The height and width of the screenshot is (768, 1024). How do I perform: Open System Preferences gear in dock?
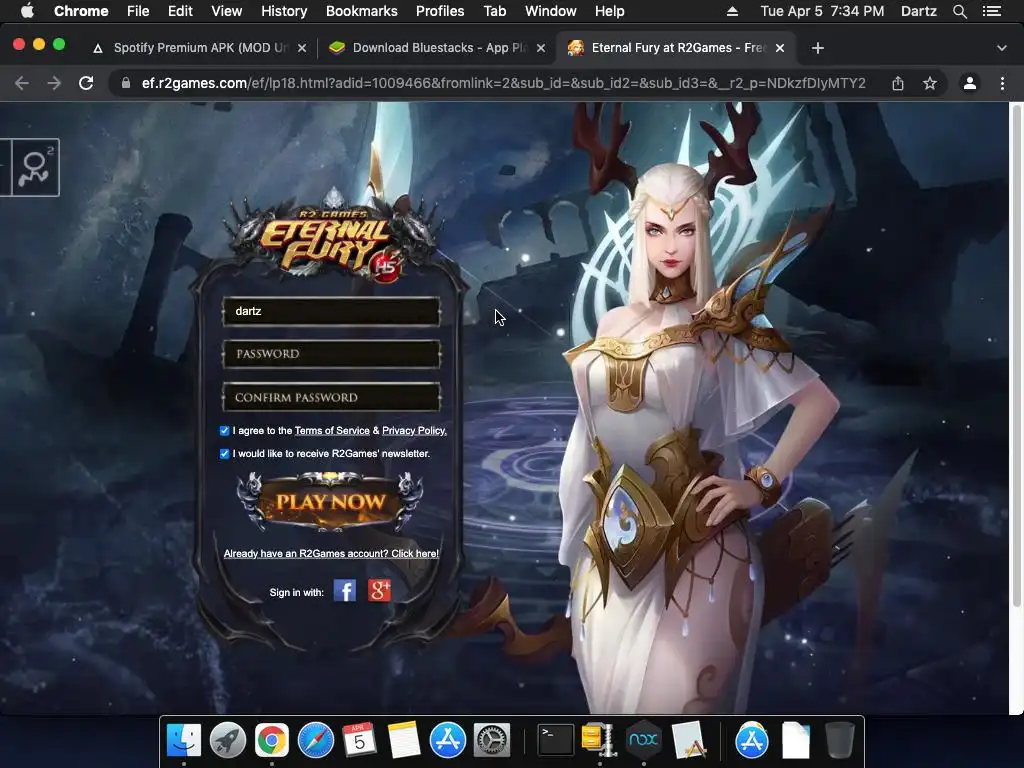491,740
